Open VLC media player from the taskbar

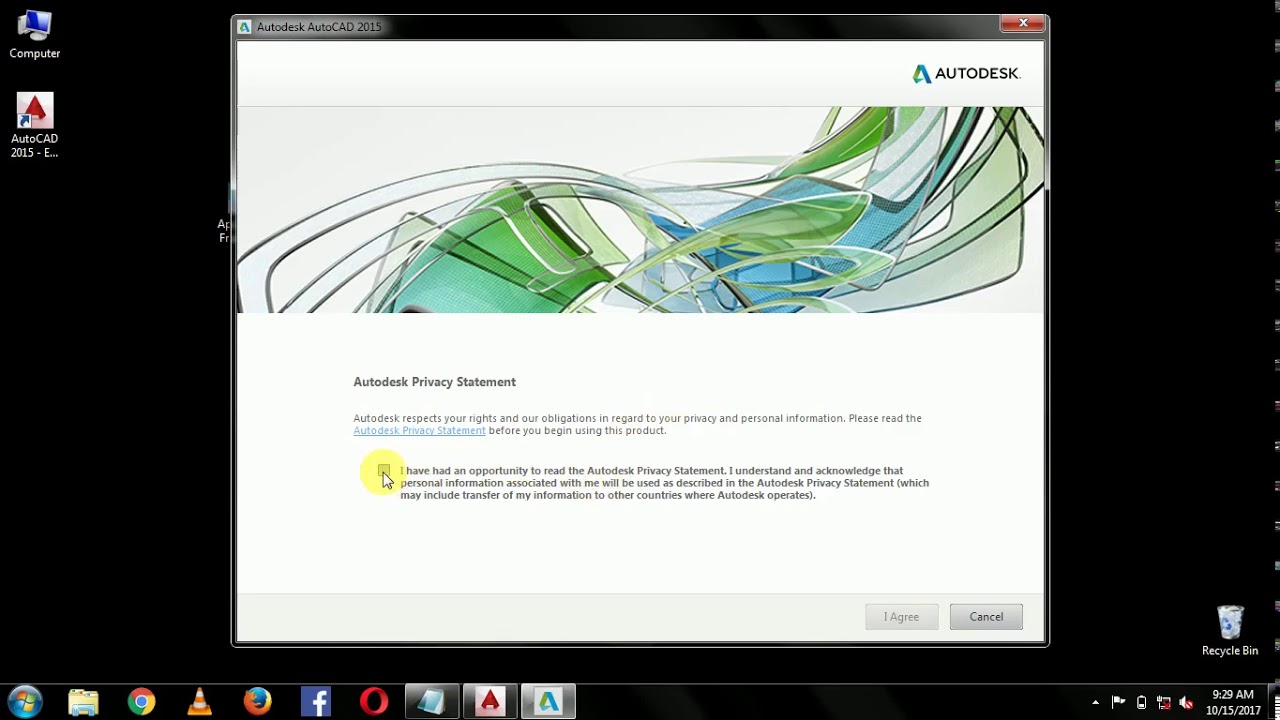(x=200, y=701)
